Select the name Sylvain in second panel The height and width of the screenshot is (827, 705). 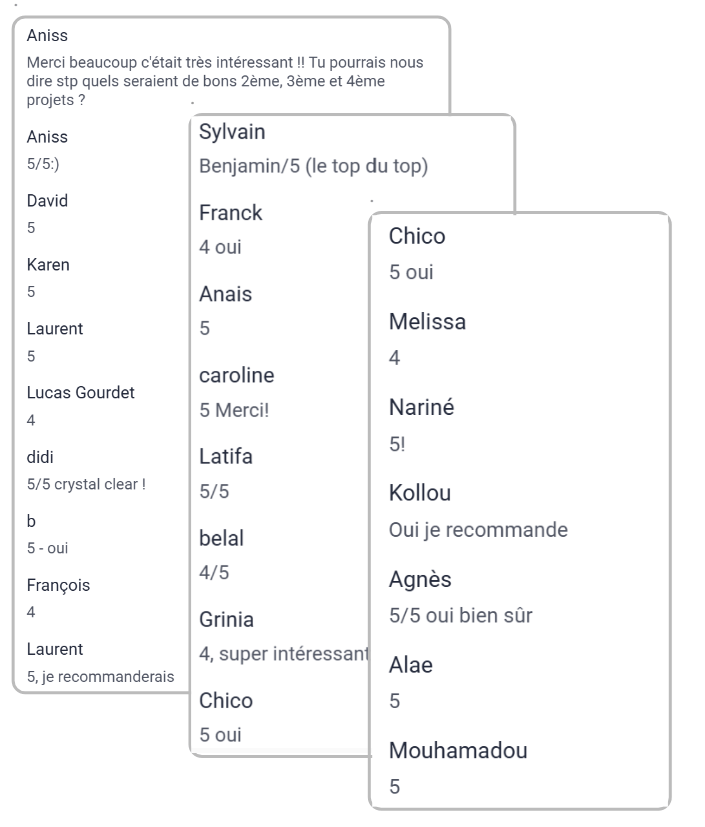tap(232, 132)
